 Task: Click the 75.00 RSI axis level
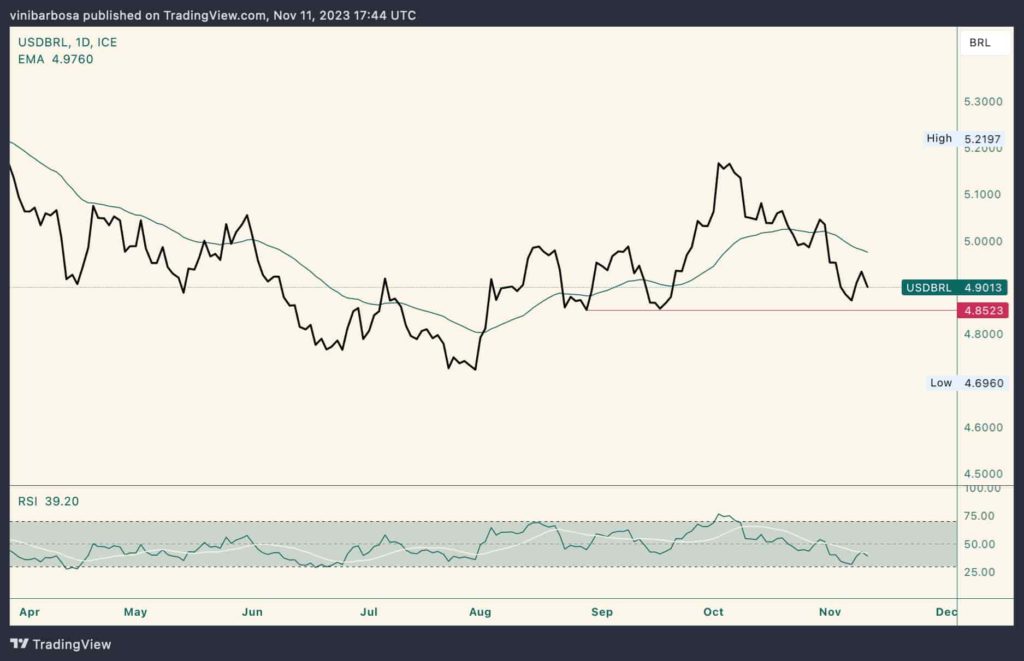click(982, 516)
